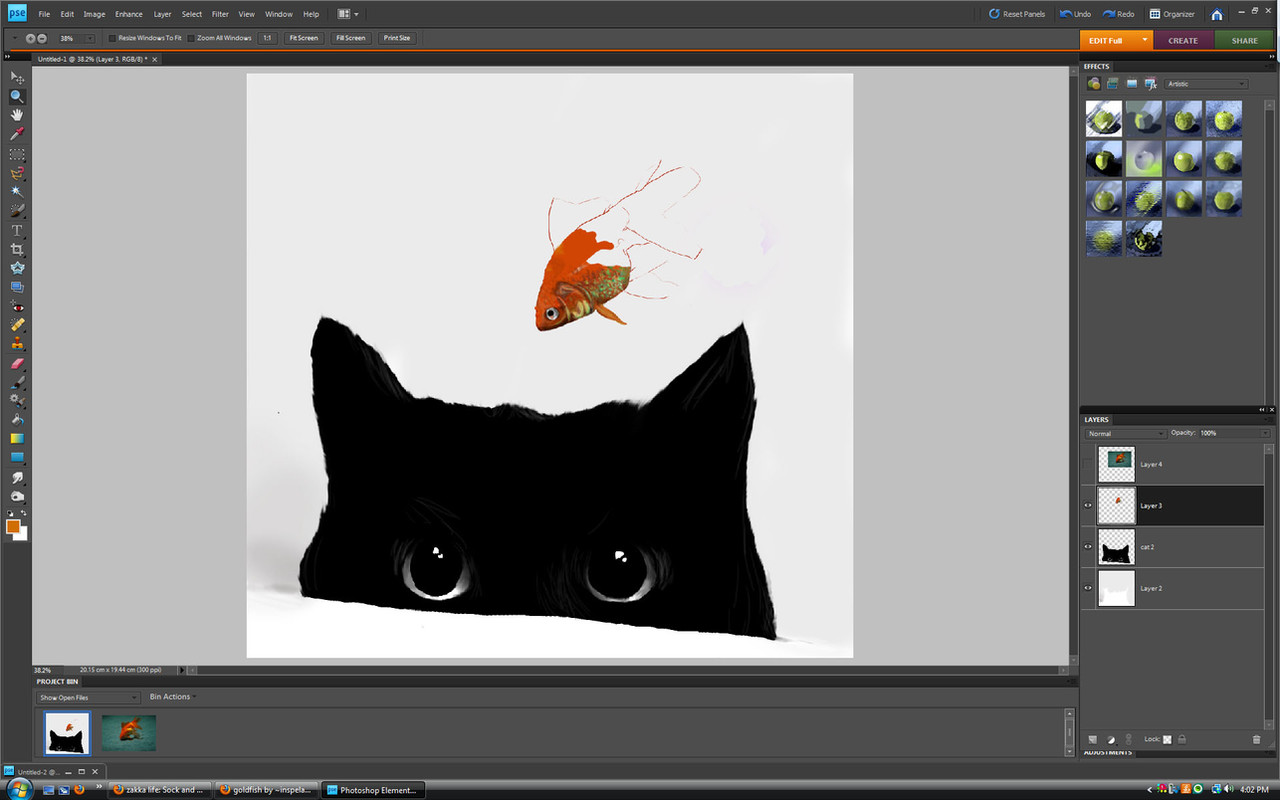Viewport: 1280px width, 800px height.
Task: Select the Gradient tool
Action: 17,439
